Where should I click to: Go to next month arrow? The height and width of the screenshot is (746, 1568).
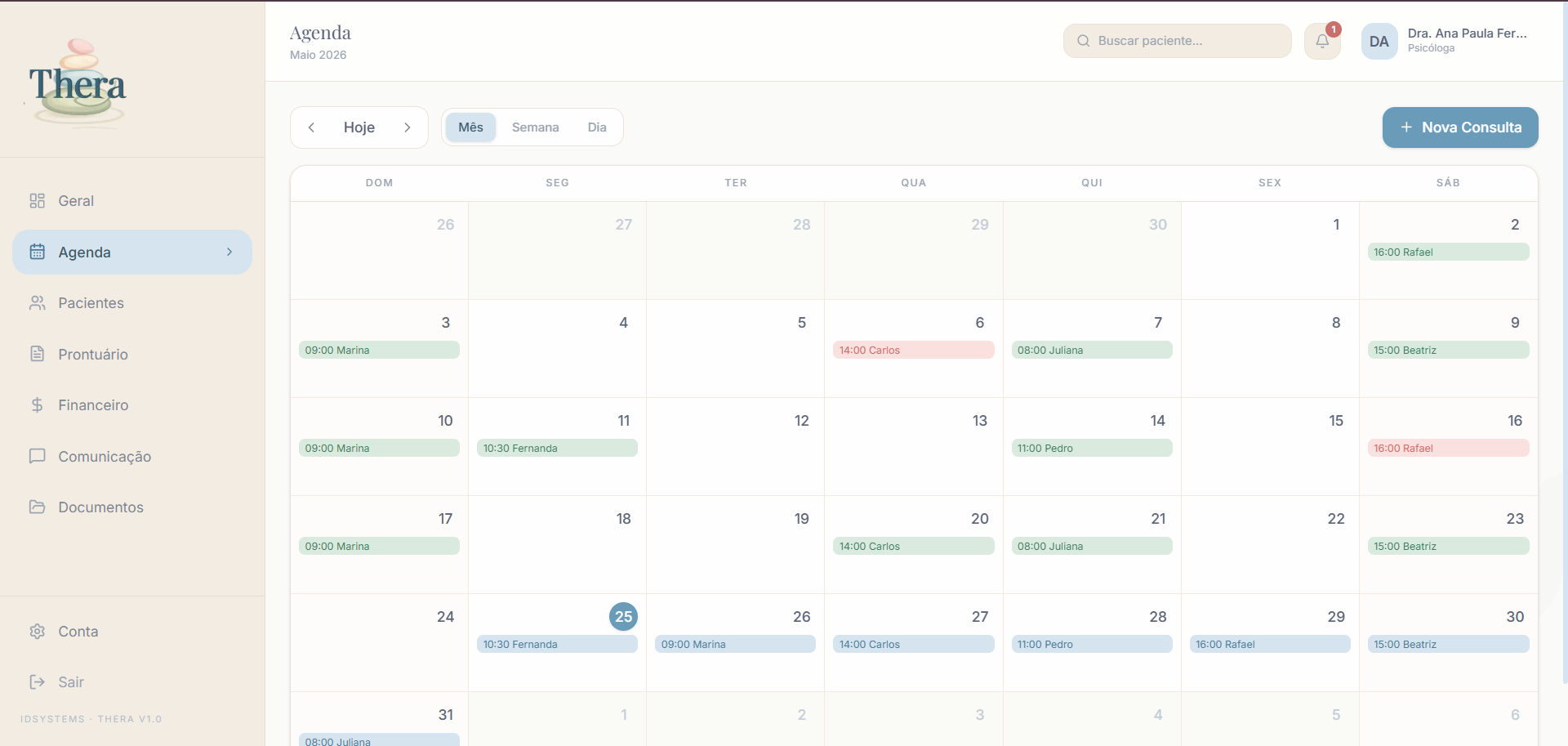[407, 127]
